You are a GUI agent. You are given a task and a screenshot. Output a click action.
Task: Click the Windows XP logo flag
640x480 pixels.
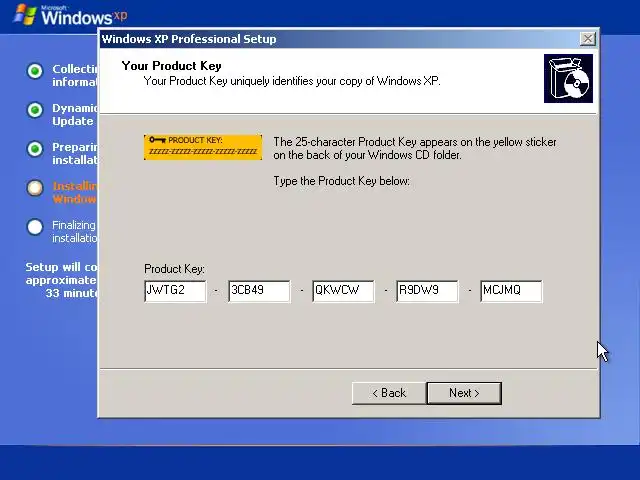(24, 15)
